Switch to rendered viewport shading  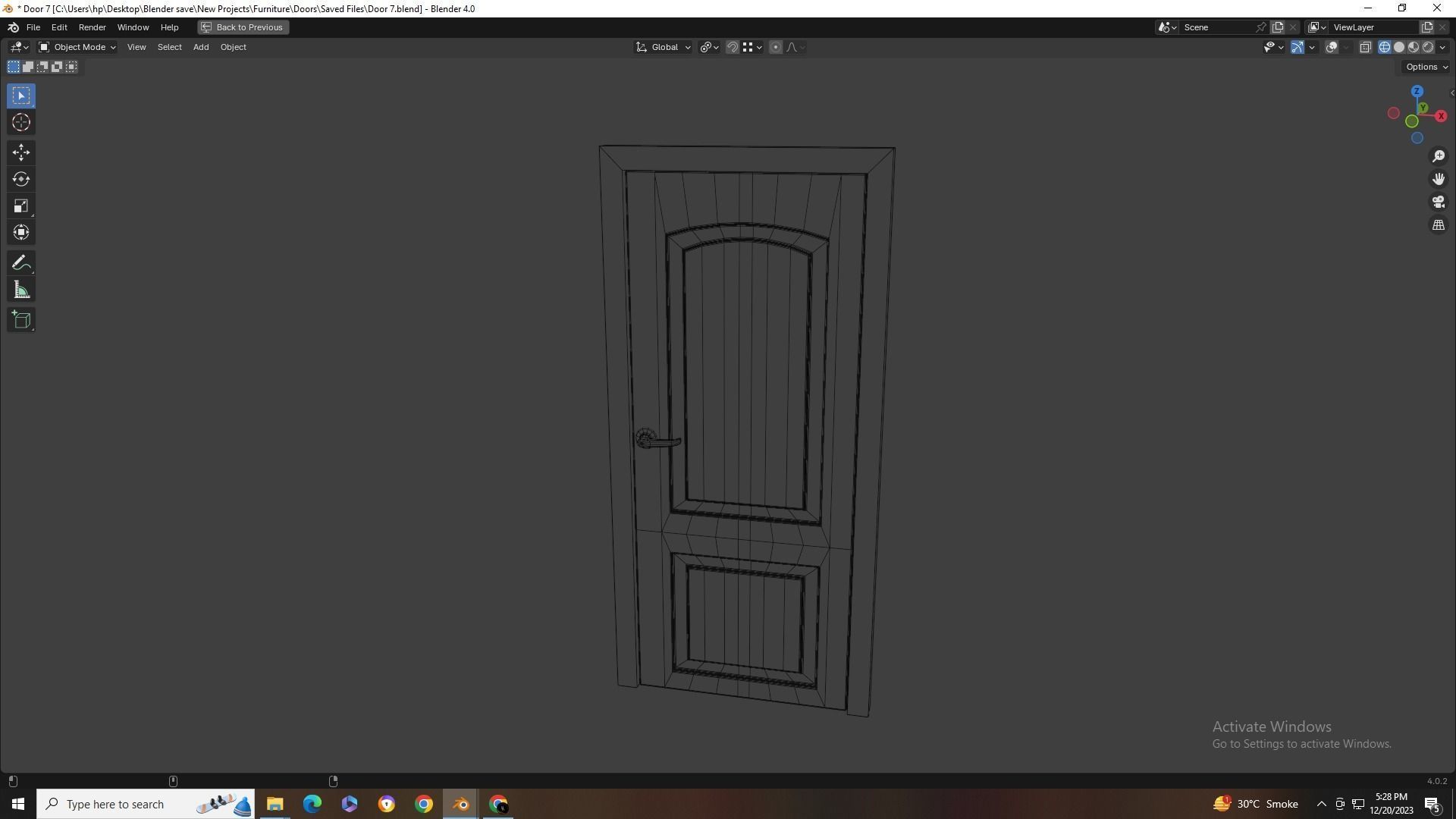tap(1428, 47)
